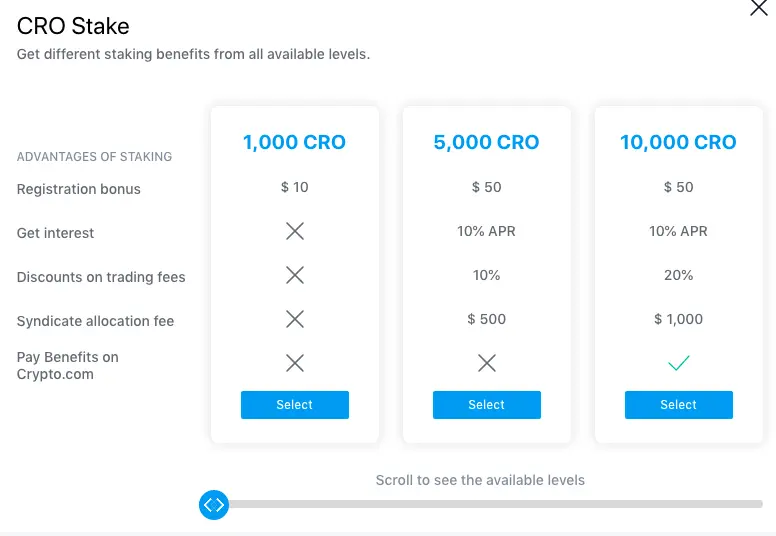Image resolution: width=776 pixels, height=536 pixels.
Task: Click the Registration bonus row label
Action: click(x=79, y=189)
